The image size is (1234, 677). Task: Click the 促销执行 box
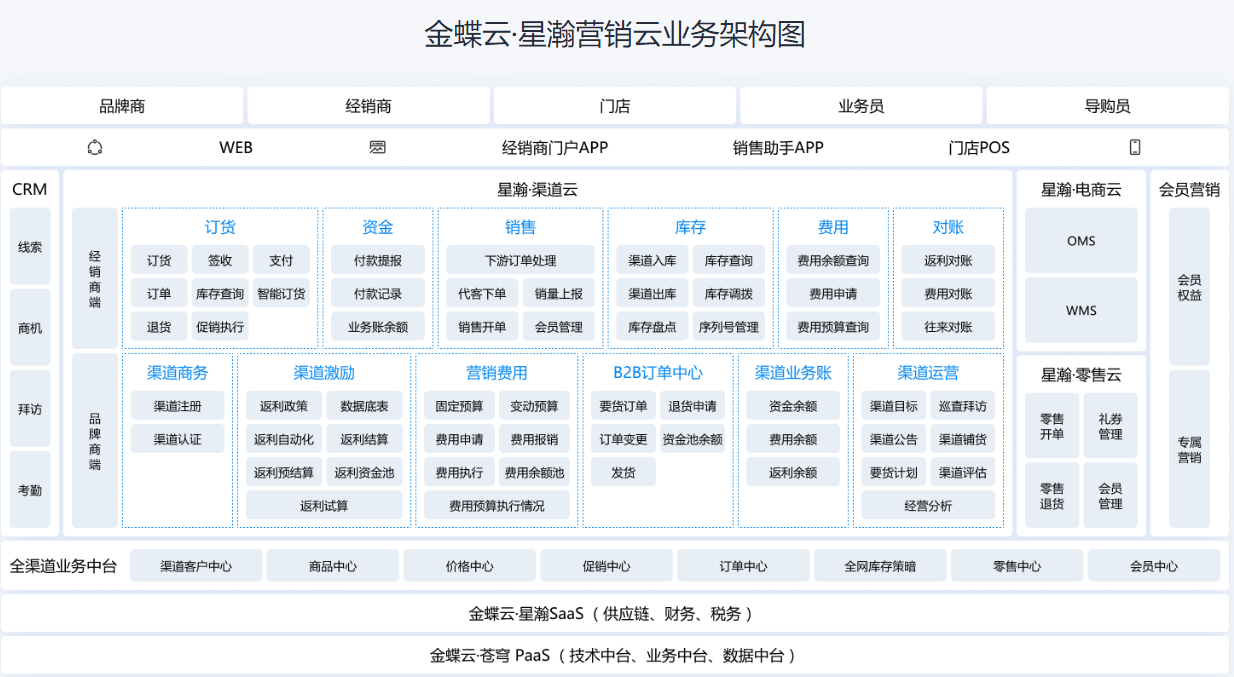[220, 326]
